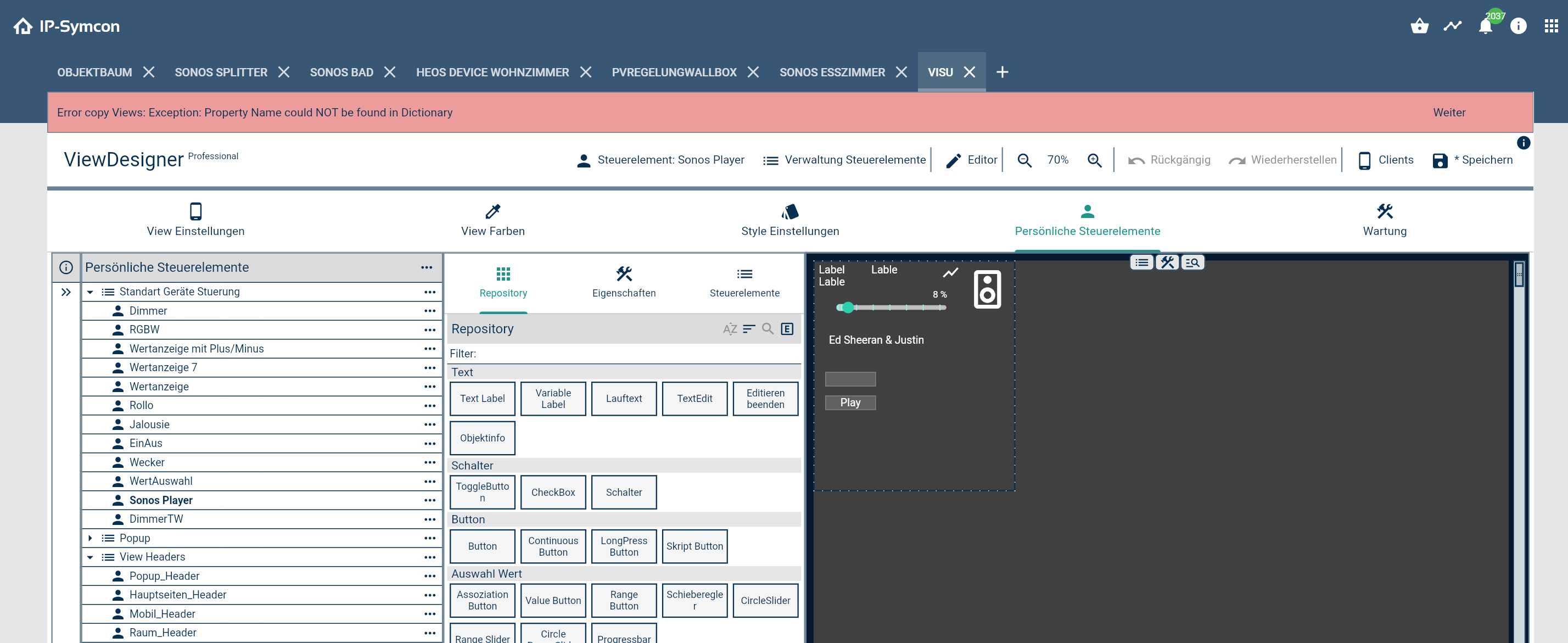Image resolution: width=1568 pixels, height=643 pixels.
Task: Click Rückgängig undo button
Action: click(1169, 160)
